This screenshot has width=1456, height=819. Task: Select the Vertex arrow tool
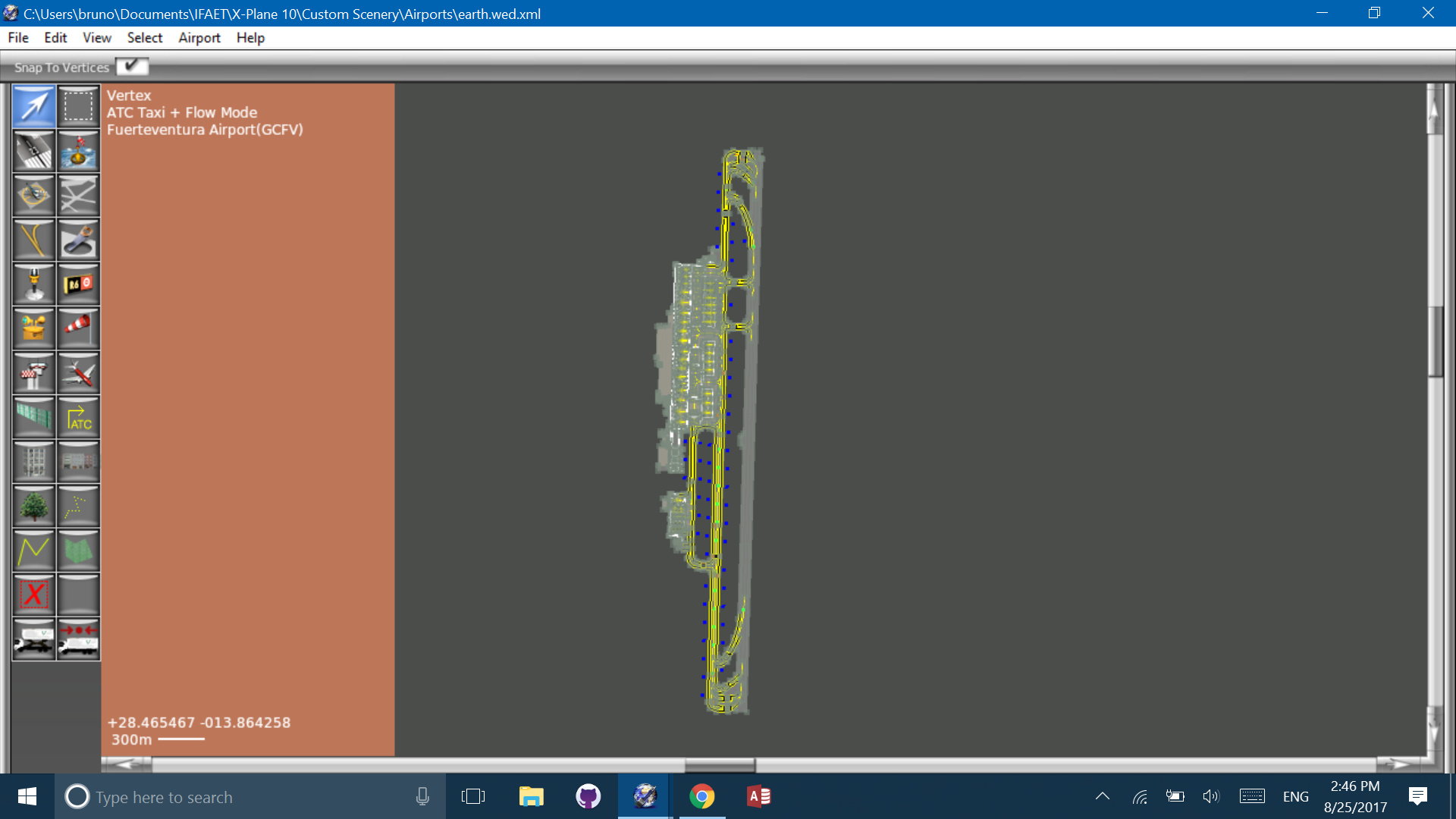34,106
